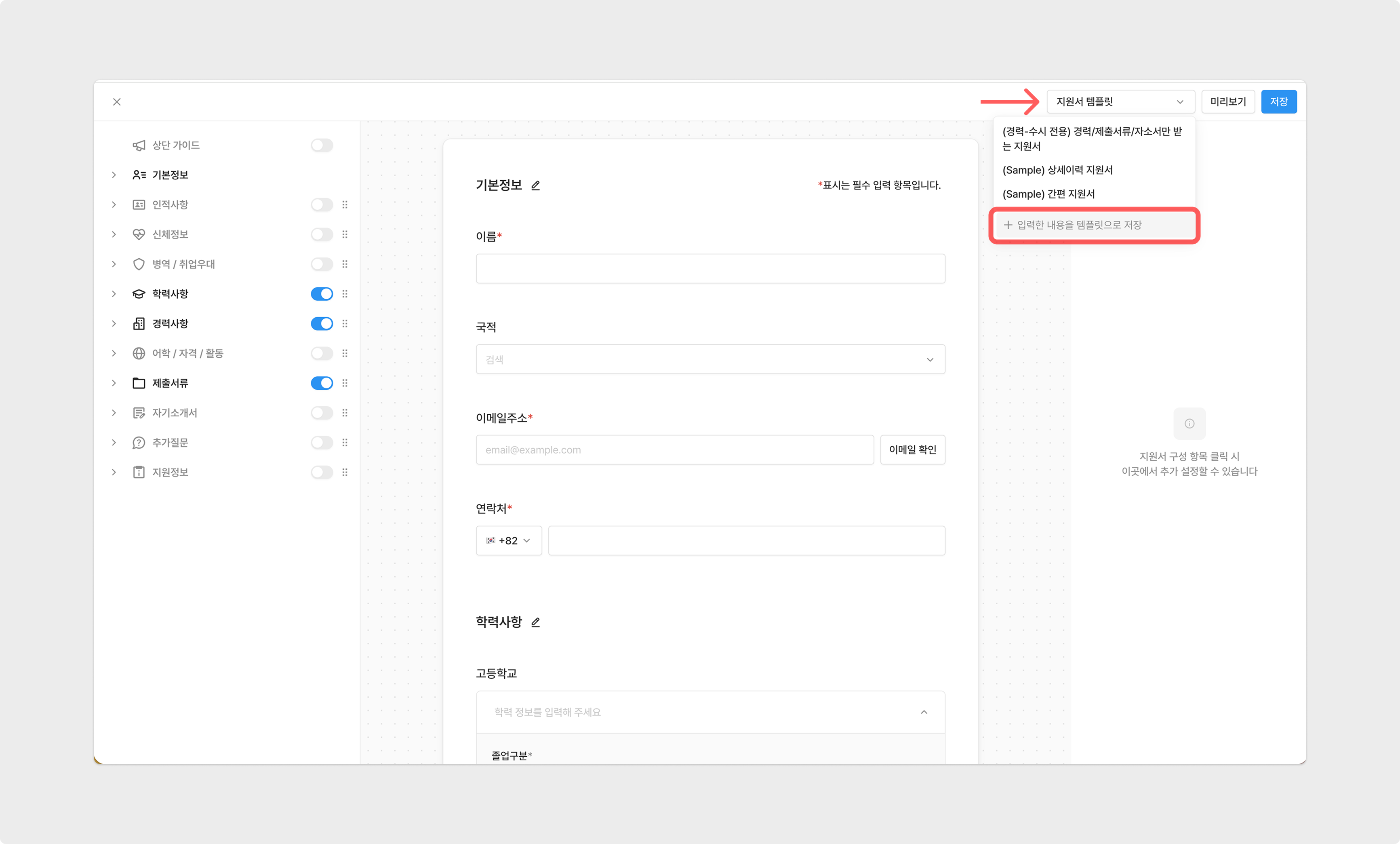Enable the 상단 가이드 toggle
Viewport: 1400px width, 844px height.
(322, 146)
